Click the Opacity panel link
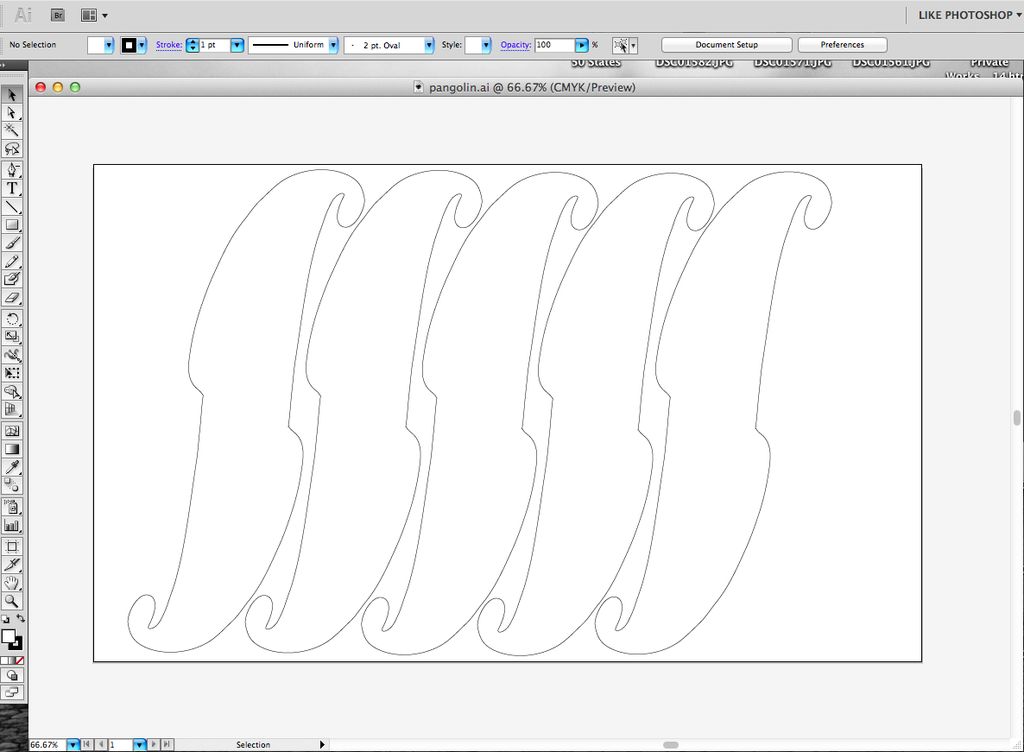Viewport: 1024px width, 752px height. pyautogui.click(x=515, y=45)
